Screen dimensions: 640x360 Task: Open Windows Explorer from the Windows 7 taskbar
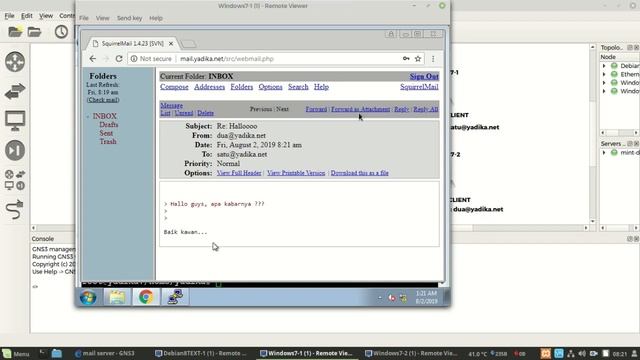coord(117,297)
